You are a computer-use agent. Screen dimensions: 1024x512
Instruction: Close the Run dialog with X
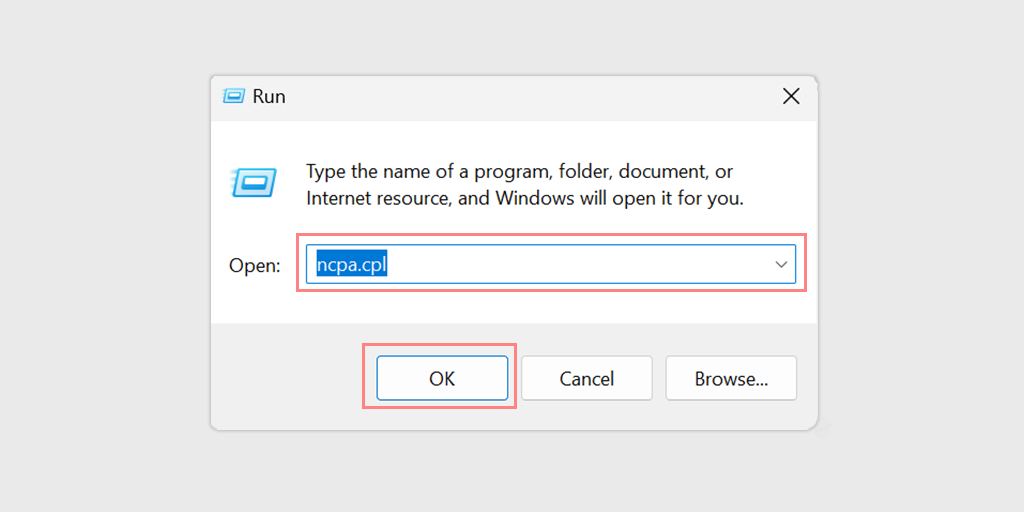791,97
